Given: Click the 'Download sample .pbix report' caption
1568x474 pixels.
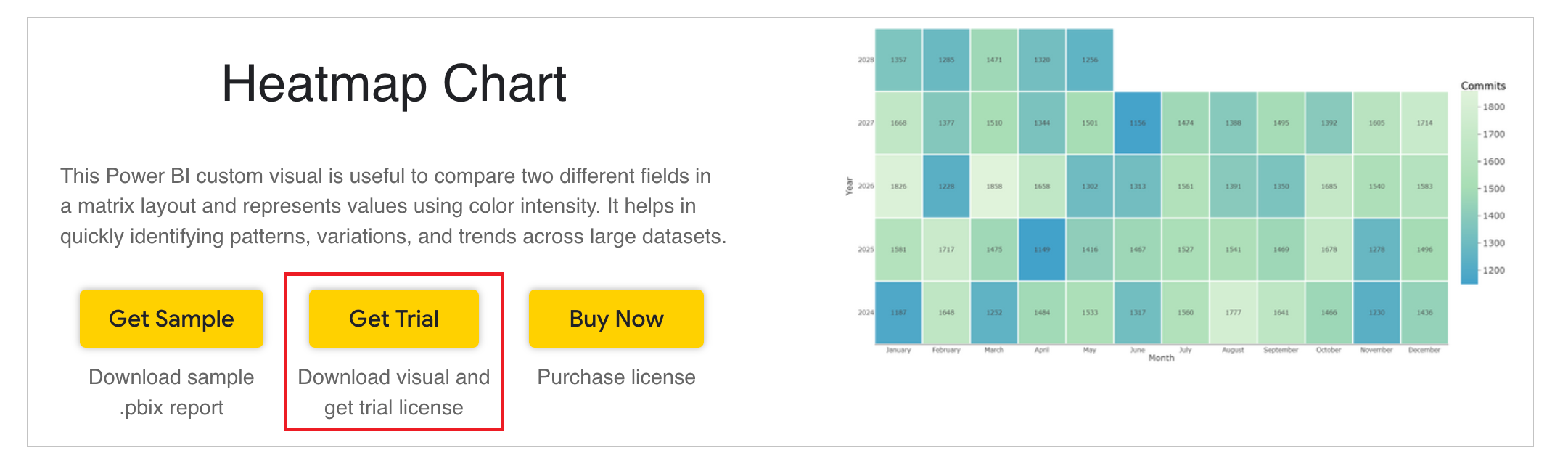Looking at the screenshot, I should coord(171,392).
